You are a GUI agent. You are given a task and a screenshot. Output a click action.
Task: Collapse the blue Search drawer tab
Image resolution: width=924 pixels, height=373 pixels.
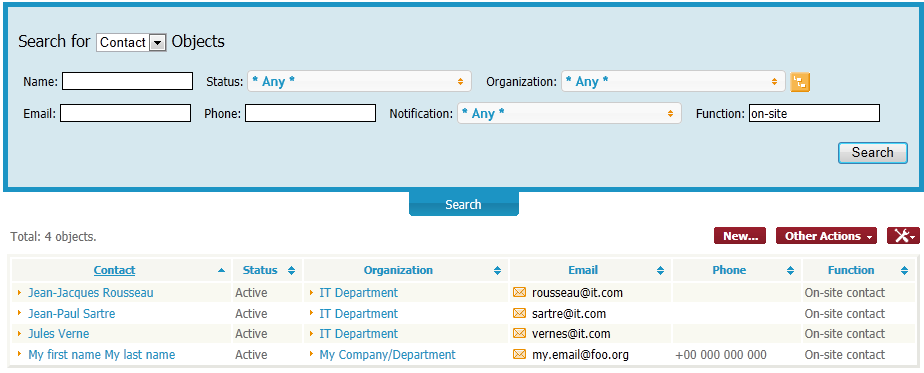[464, 204]
